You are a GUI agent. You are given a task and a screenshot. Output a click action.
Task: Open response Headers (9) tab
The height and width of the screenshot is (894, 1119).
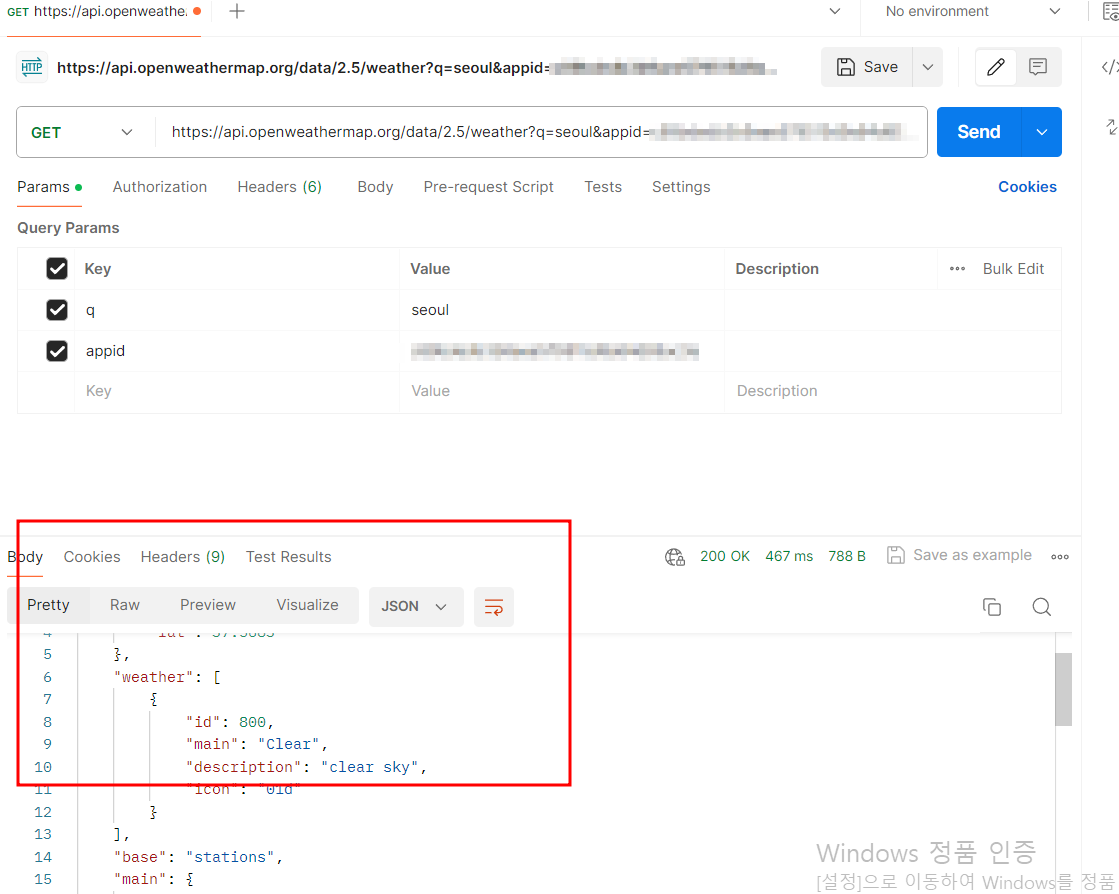pyautogui.click(x=183, y=557)
